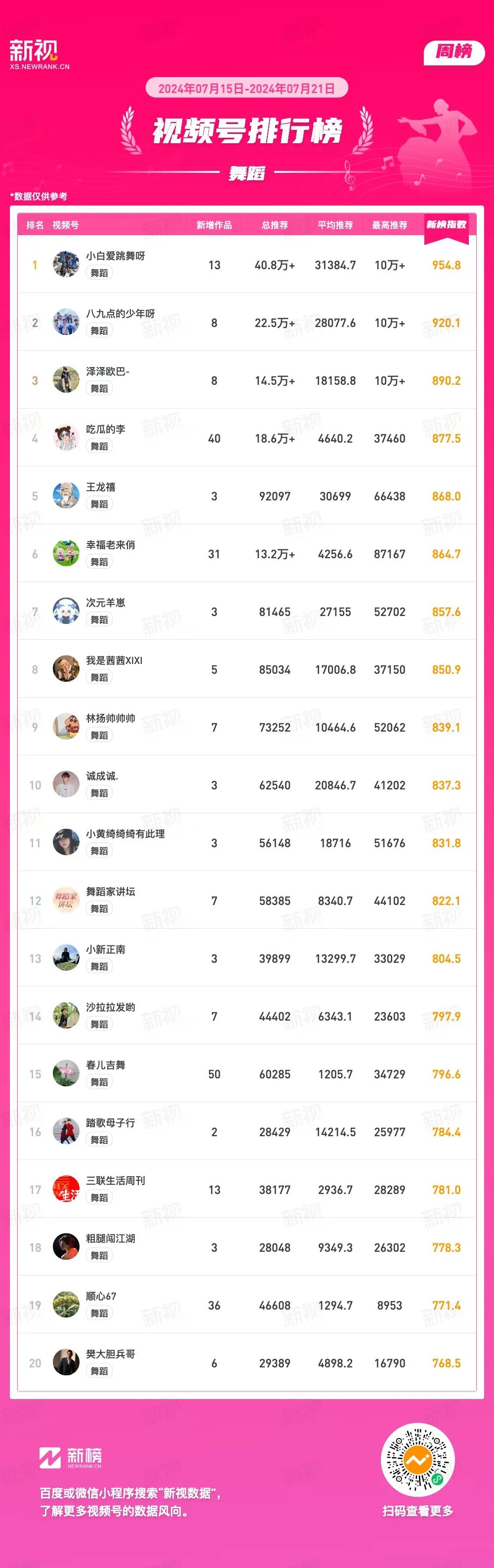Sort by 总推荐 column header
This screenshot has height=1568, width=494.
click(x=275, y=225)
